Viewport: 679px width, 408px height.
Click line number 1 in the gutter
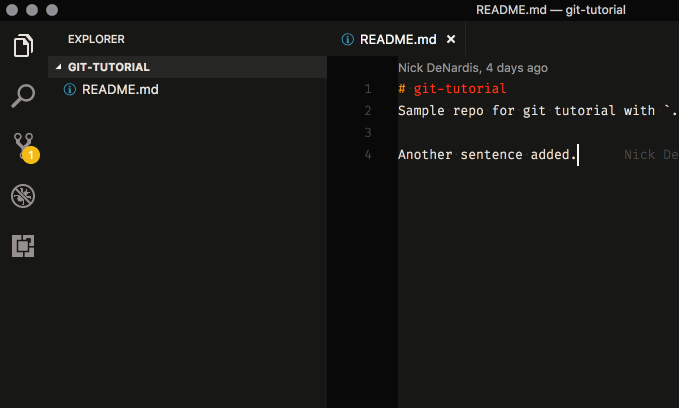pyautogui.click(x=368, y=89)
